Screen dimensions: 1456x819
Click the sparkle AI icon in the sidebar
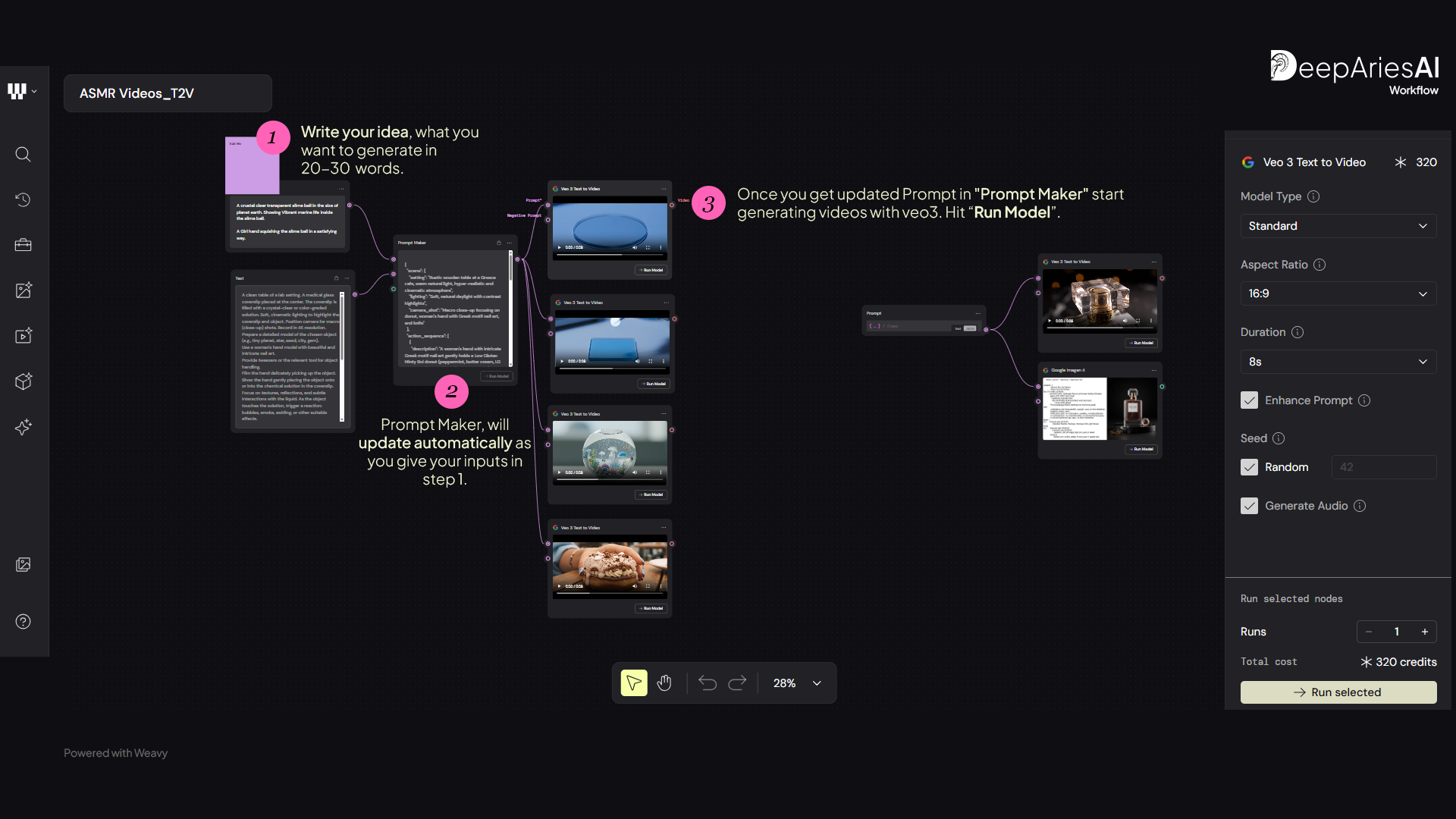(23, 427)
